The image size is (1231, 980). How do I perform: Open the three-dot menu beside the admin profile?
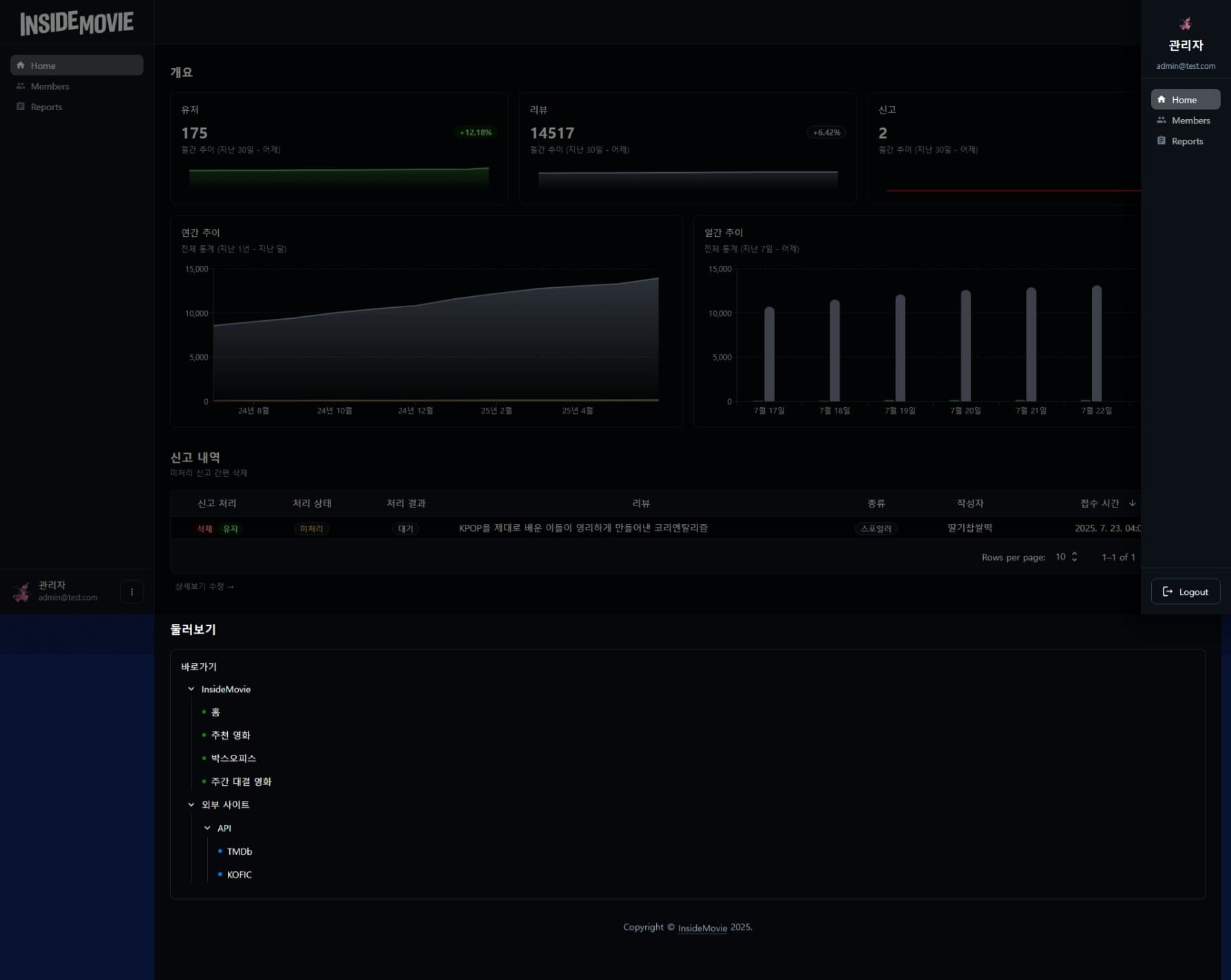tap(131, 592)
